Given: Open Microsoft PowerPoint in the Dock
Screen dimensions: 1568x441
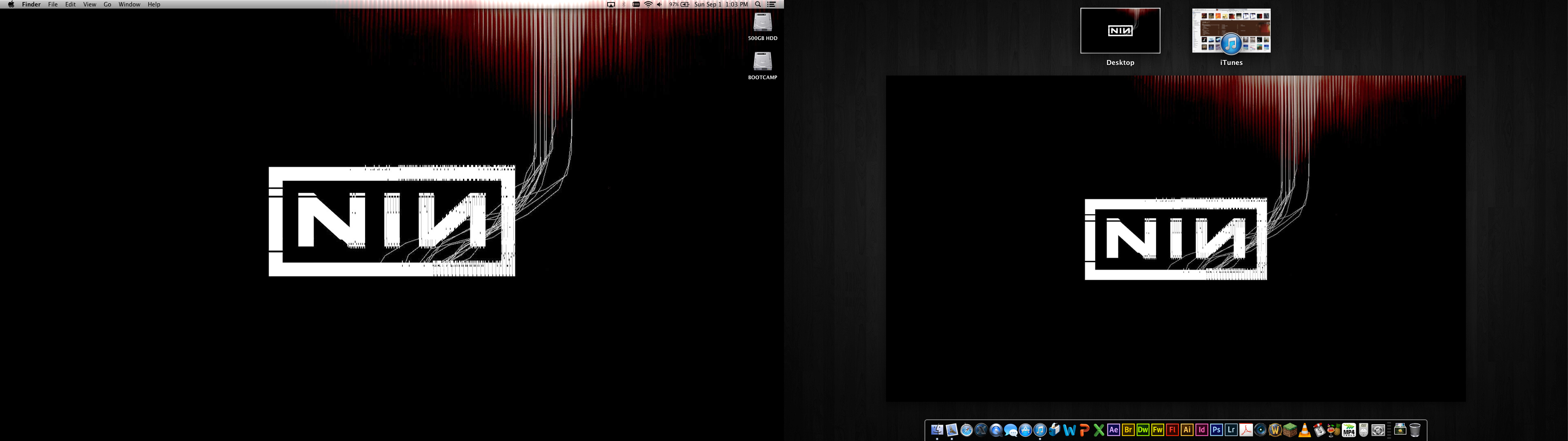Looking at the screenshot, I should (1085, 430).
